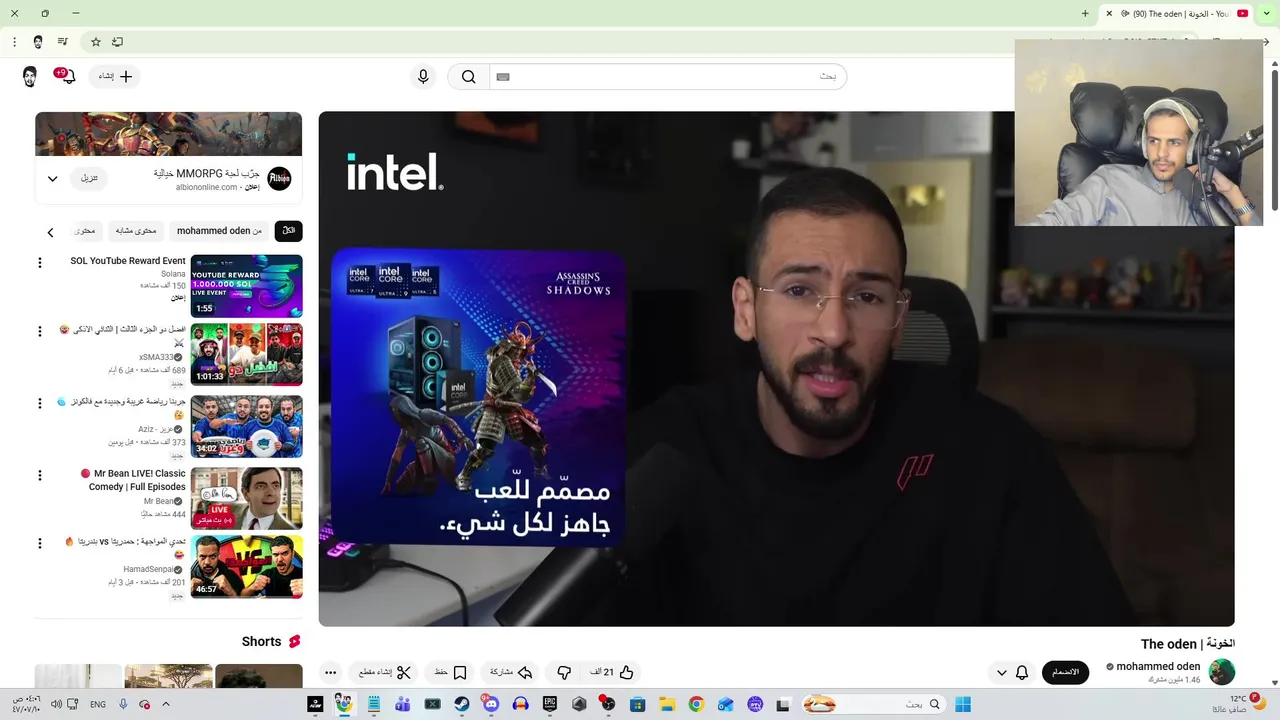The image size is (1280, 720).
Task: Open the virtual keyboard icon in search box
Action: 503,77
